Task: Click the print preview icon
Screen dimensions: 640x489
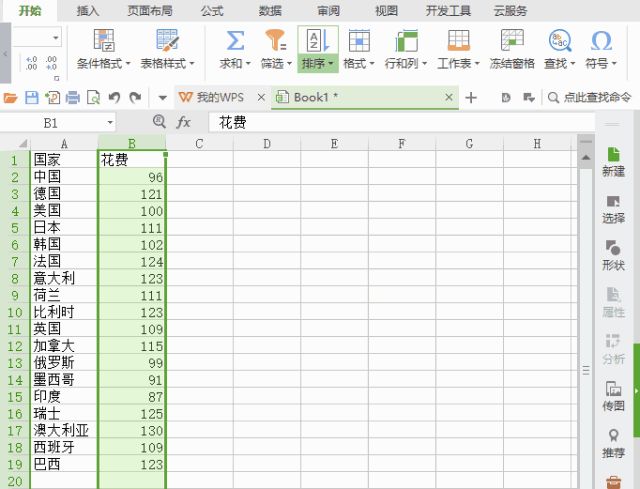Action: (93, 98)
